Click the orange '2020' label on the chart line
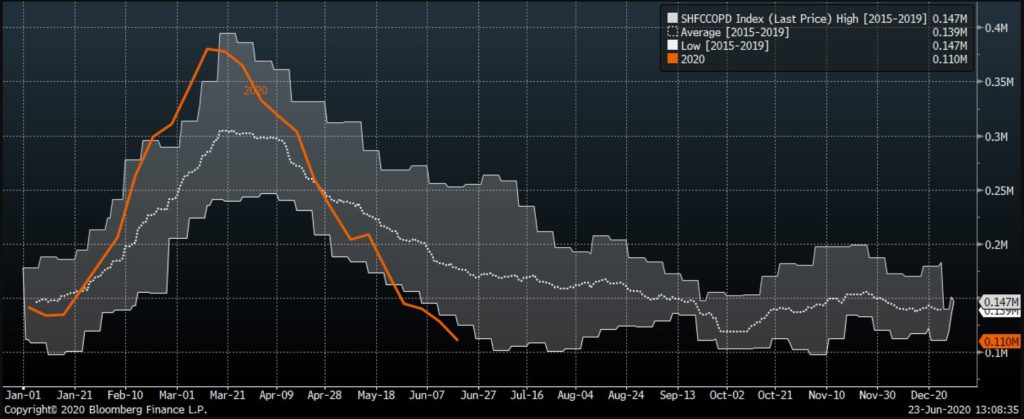The image size is (1024, 419). click(255, 91)
